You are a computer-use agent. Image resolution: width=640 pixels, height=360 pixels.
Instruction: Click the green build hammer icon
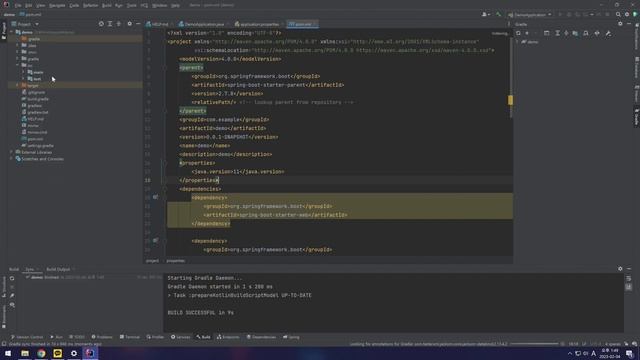498,15
